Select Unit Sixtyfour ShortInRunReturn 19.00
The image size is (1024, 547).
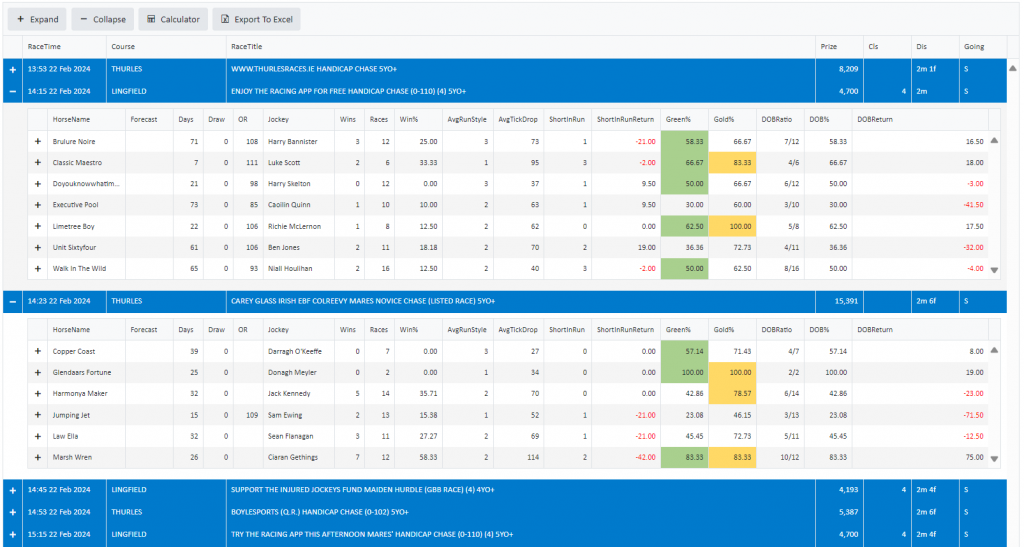[x=647, y=247]
